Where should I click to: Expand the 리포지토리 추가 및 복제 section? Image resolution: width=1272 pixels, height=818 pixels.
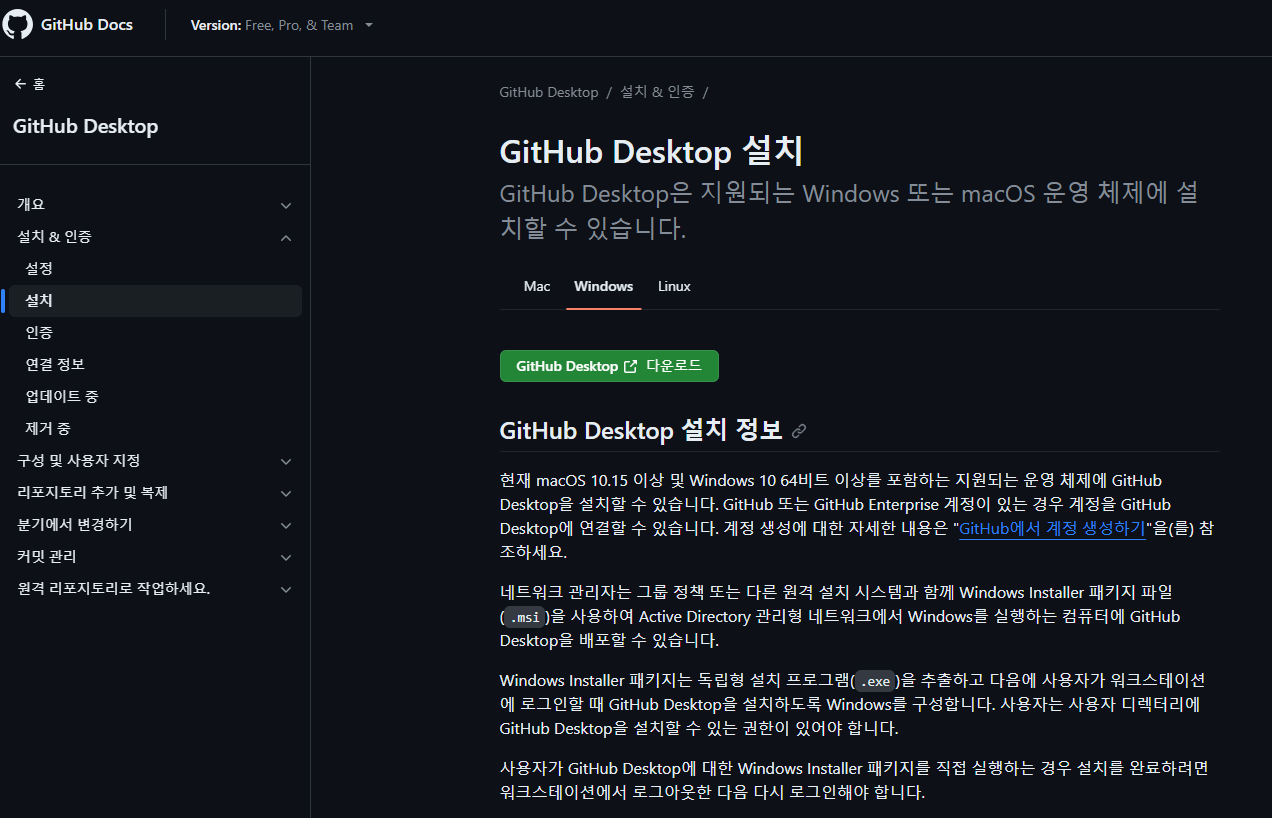286,493
